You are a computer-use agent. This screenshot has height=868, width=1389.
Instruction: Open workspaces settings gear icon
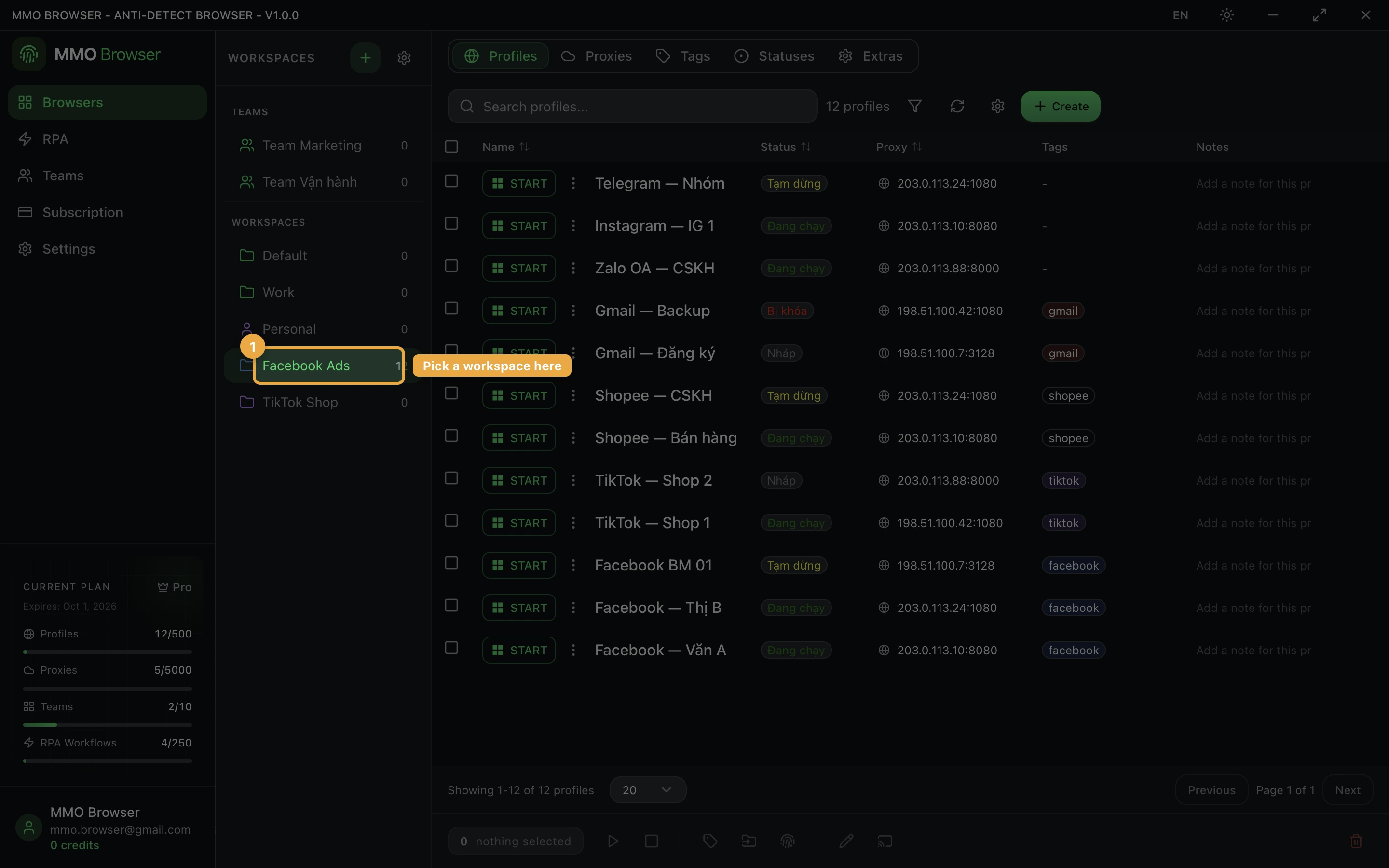[x=404, y=58]
